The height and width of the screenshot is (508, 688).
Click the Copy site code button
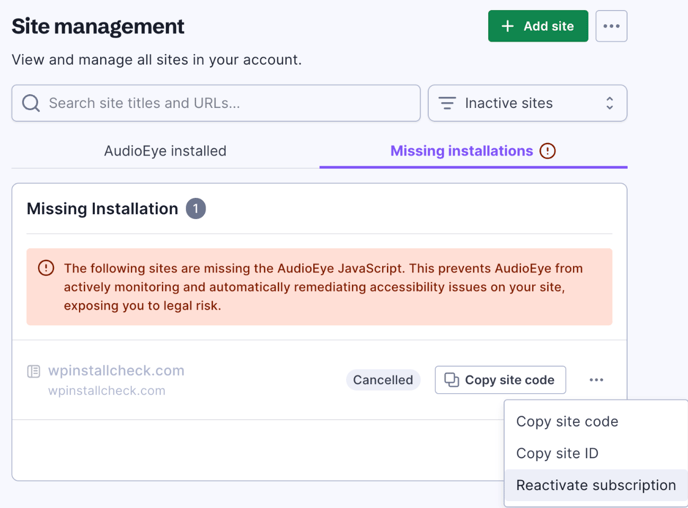500,380
